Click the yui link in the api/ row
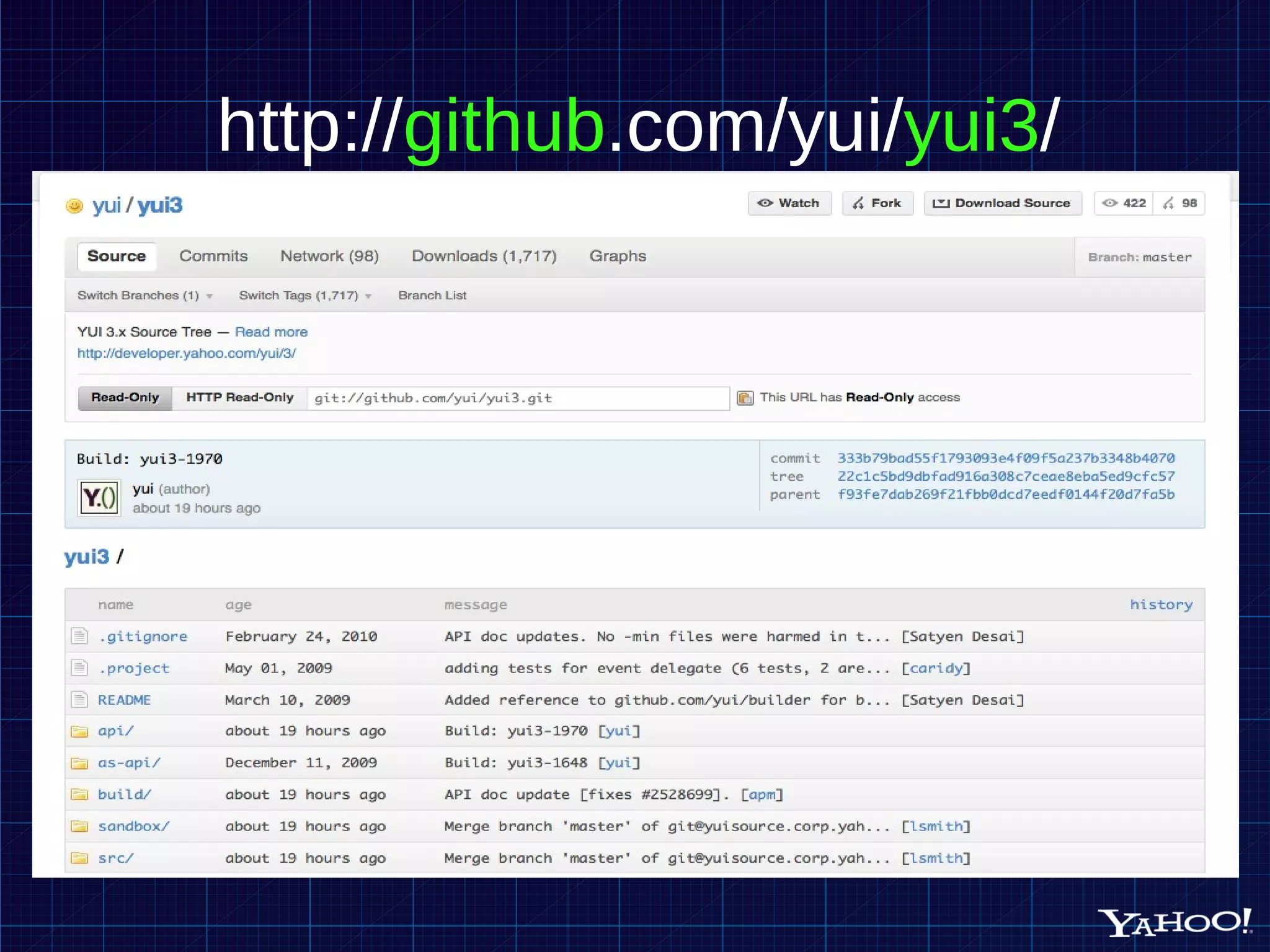Image resolution: width=1270 pixels, height=952 pixels. [619, 731]
